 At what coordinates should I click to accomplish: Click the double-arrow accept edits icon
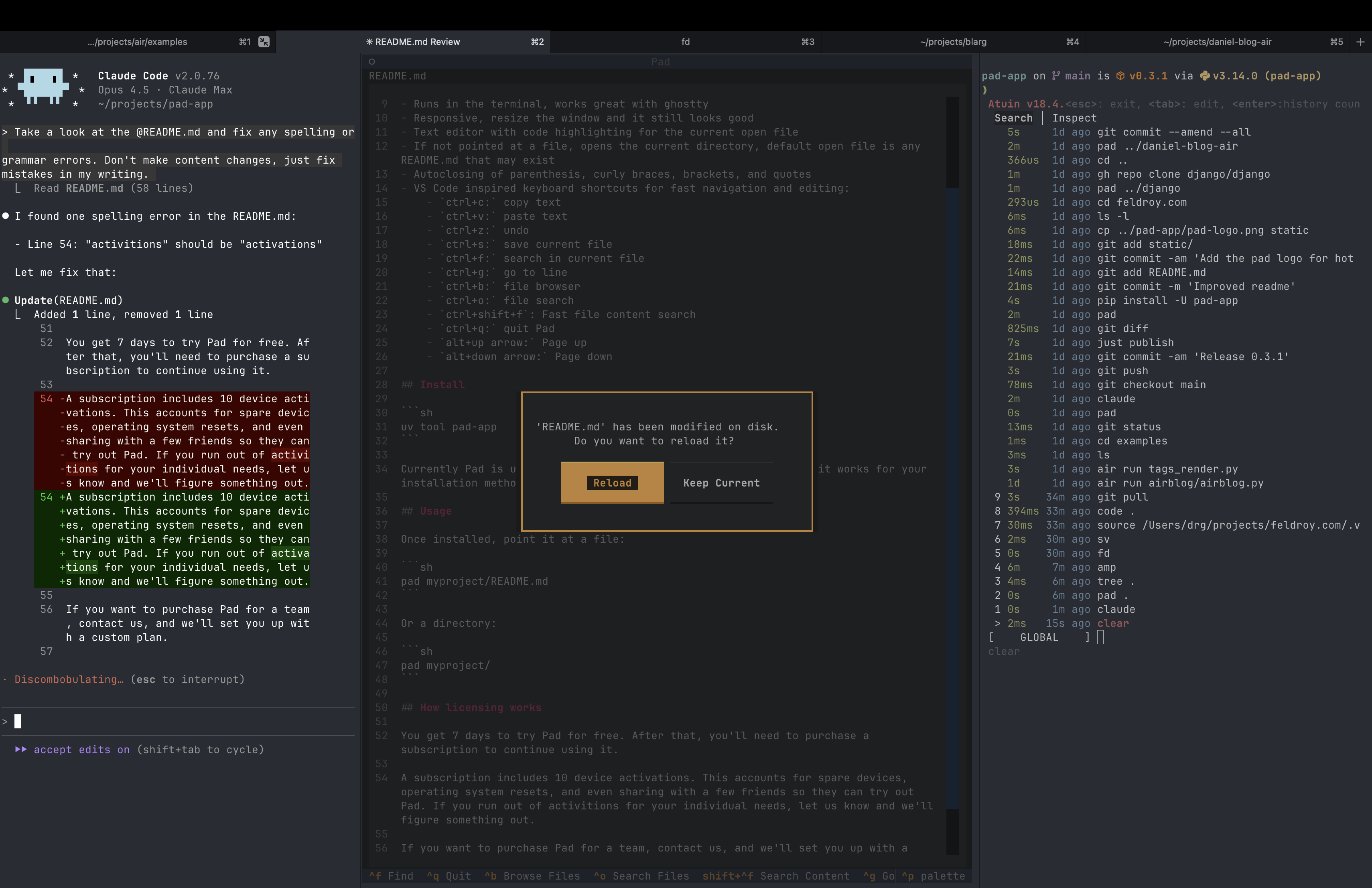(21, 749)
